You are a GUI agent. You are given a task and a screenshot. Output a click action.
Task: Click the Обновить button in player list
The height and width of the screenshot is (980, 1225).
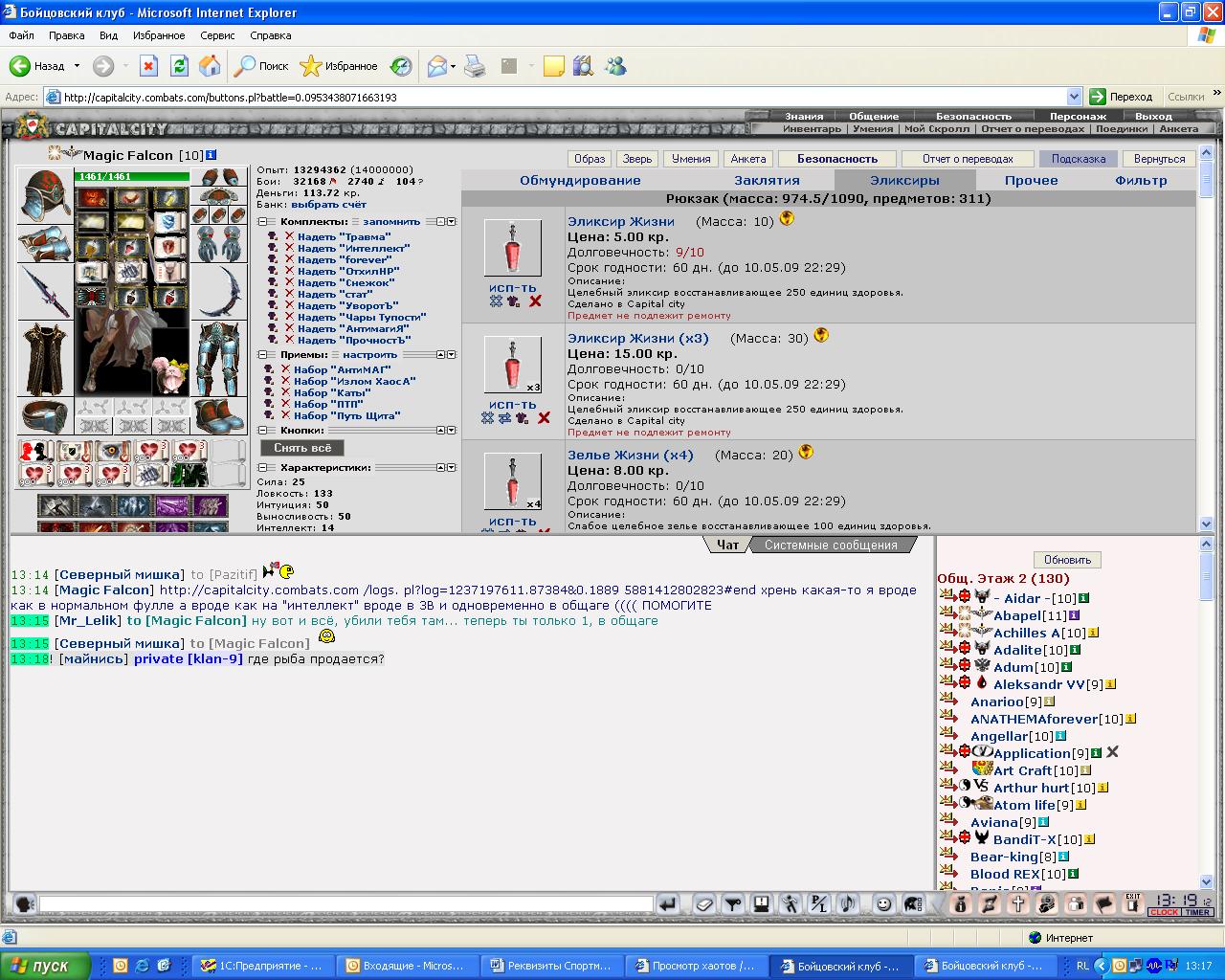[1067, 560]
